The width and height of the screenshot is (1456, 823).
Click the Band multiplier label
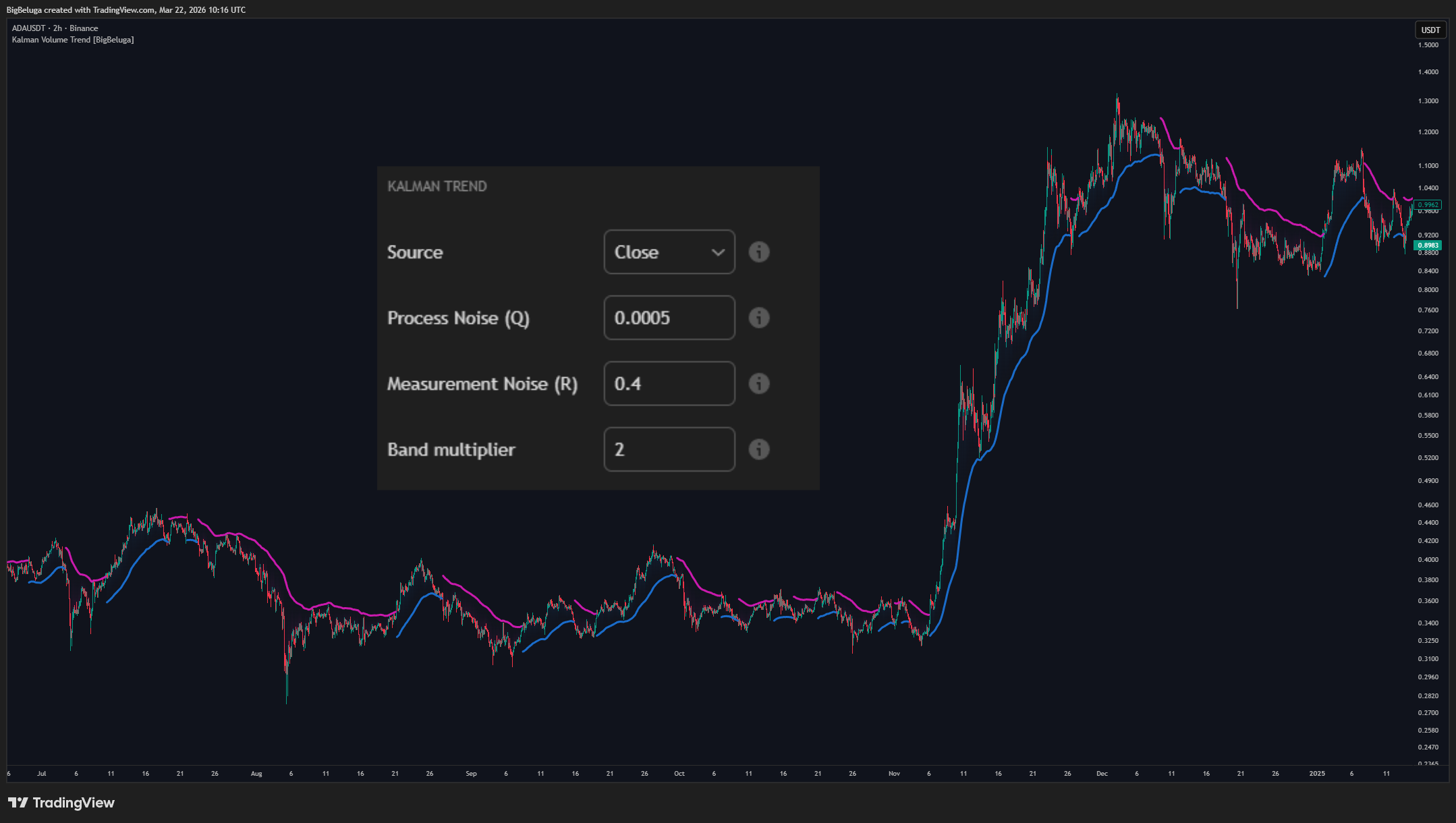click(x=451, y=450)
